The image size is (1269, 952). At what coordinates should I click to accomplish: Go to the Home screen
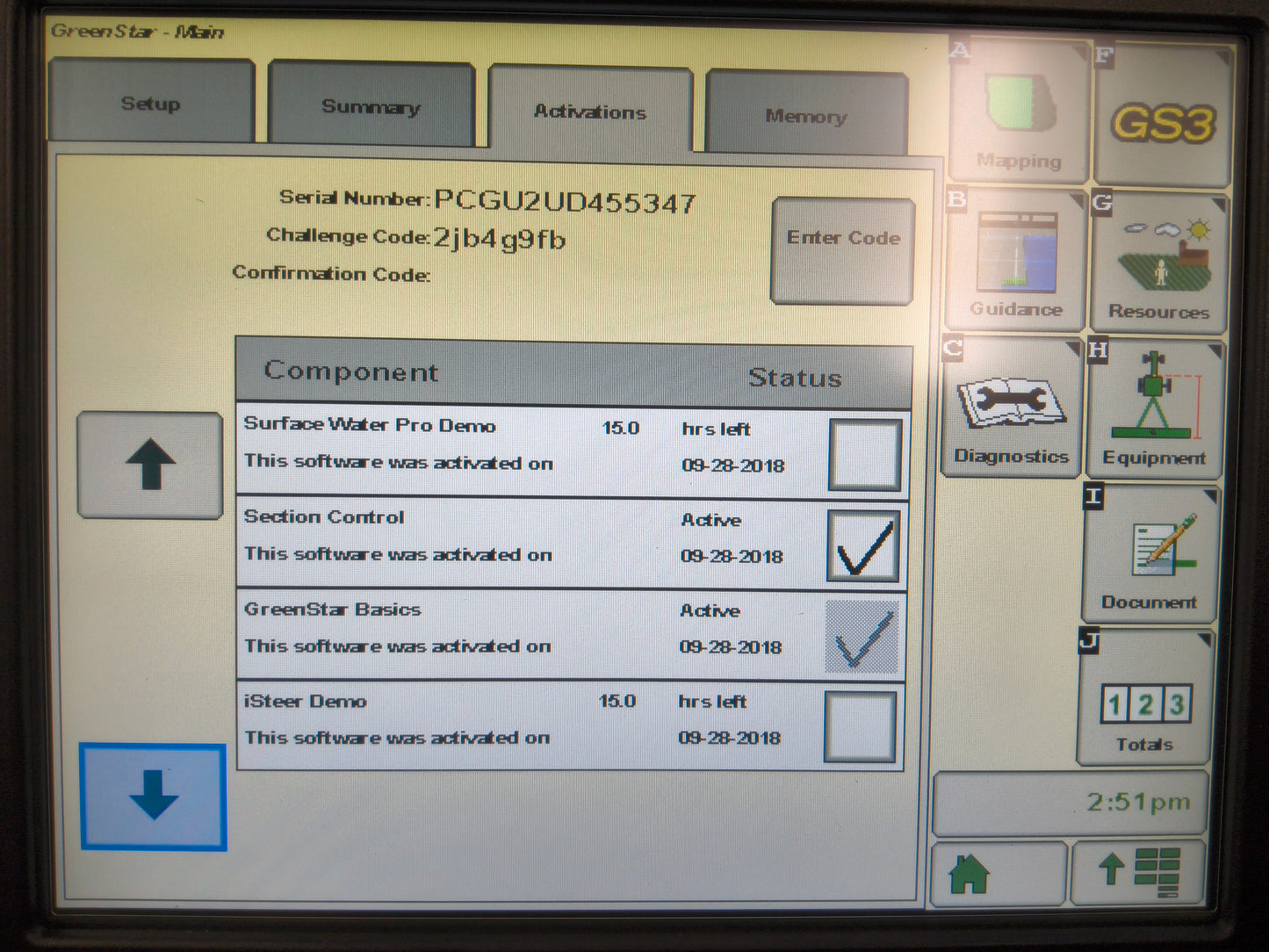click(x=999, y=874)
